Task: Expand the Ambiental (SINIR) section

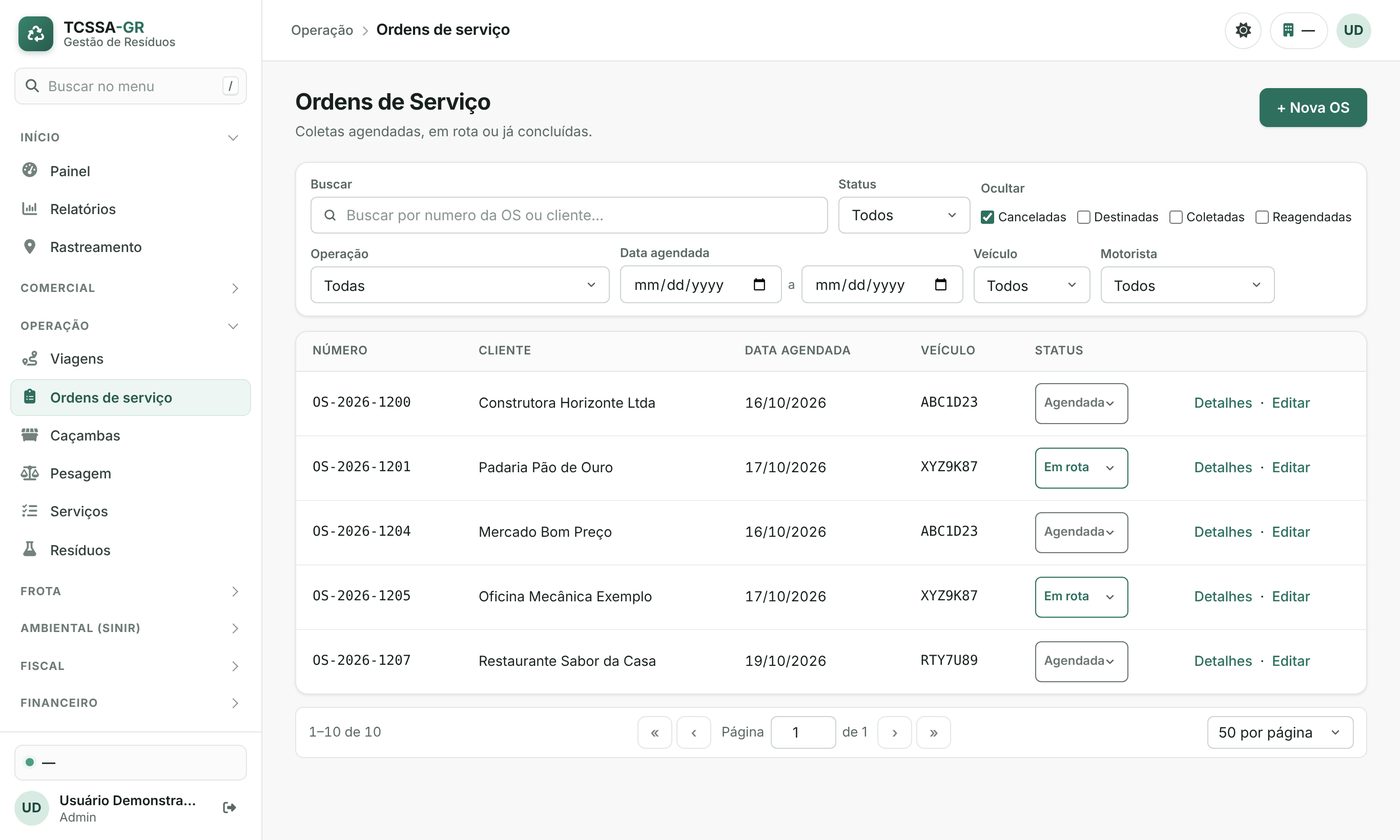Action: pyautogui.click(x=130, y=628)
